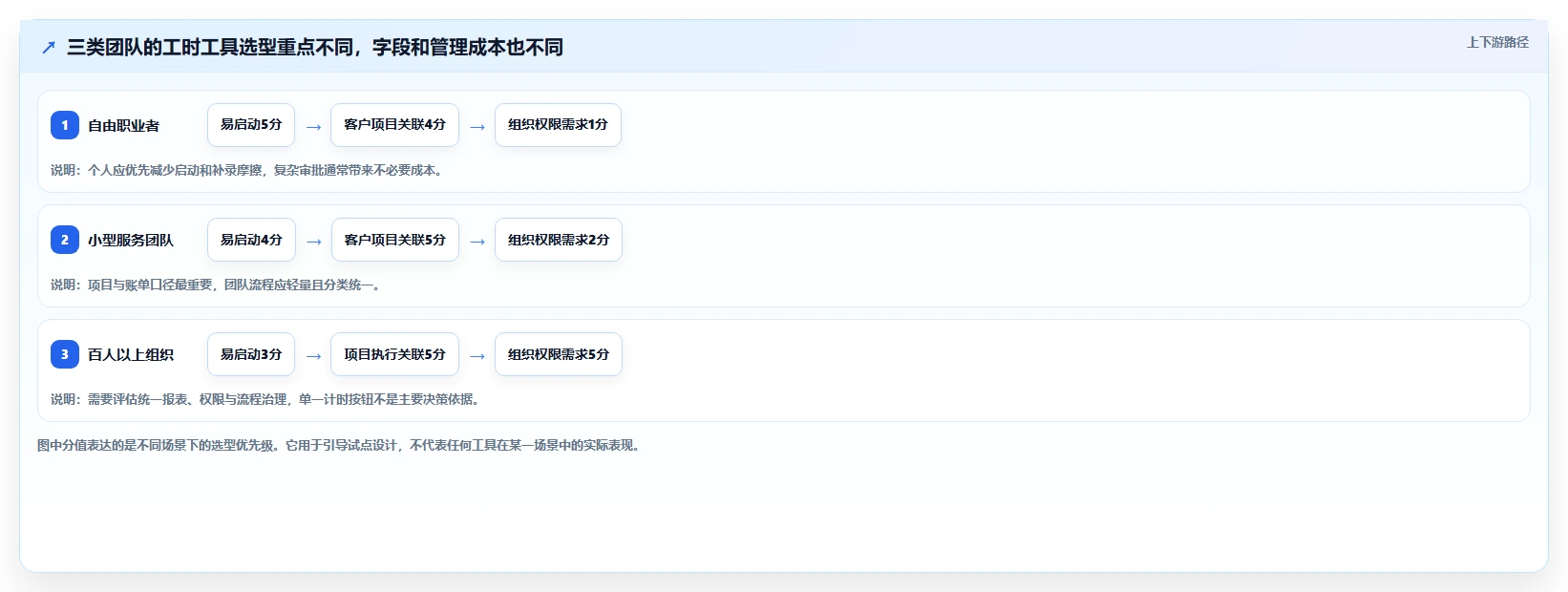
Task: Click the arrow after 易启动5分
Action: tap(313, 126)
